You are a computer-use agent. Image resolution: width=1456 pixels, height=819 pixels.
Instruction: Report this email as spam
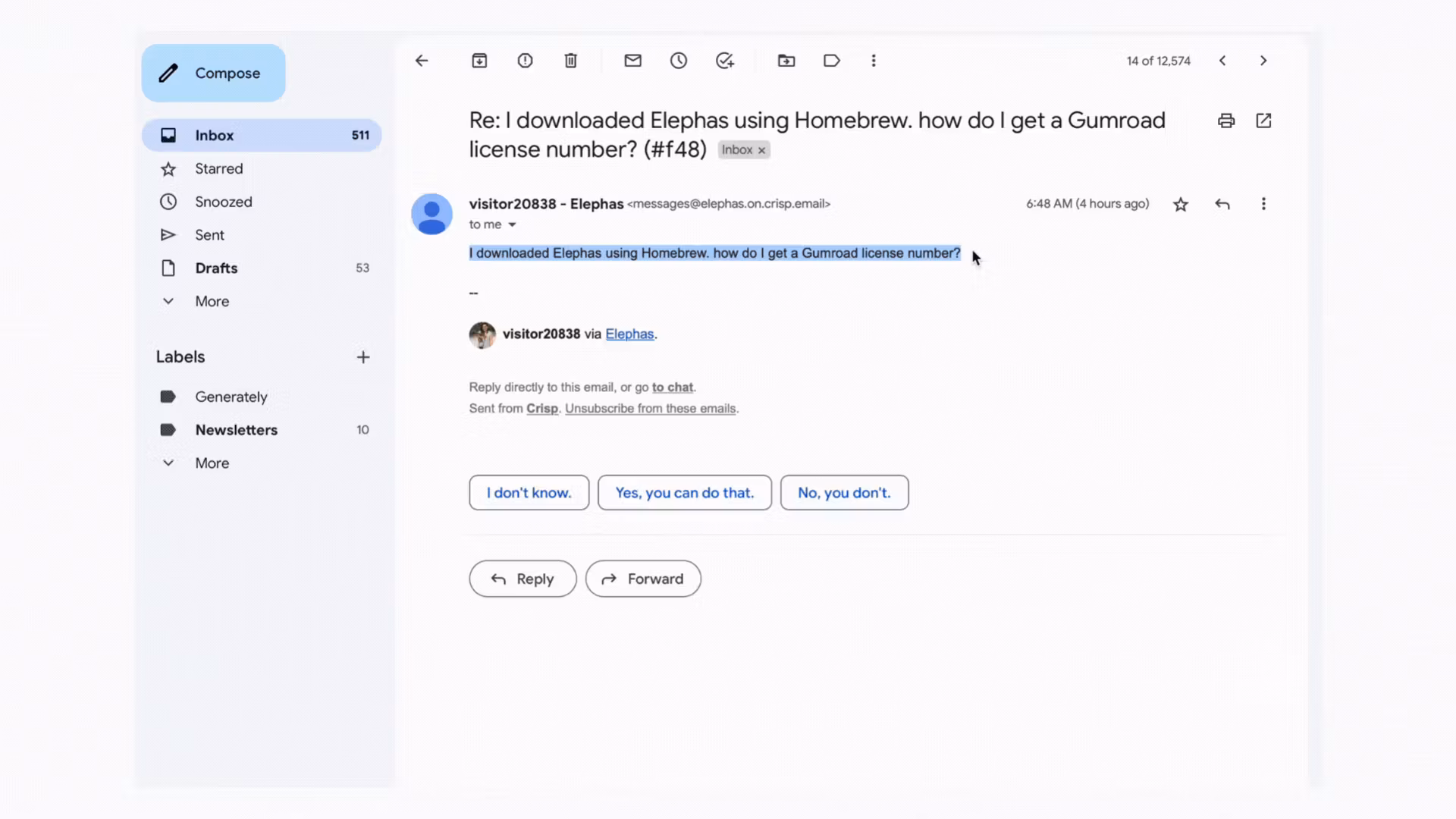click(525, 61)
